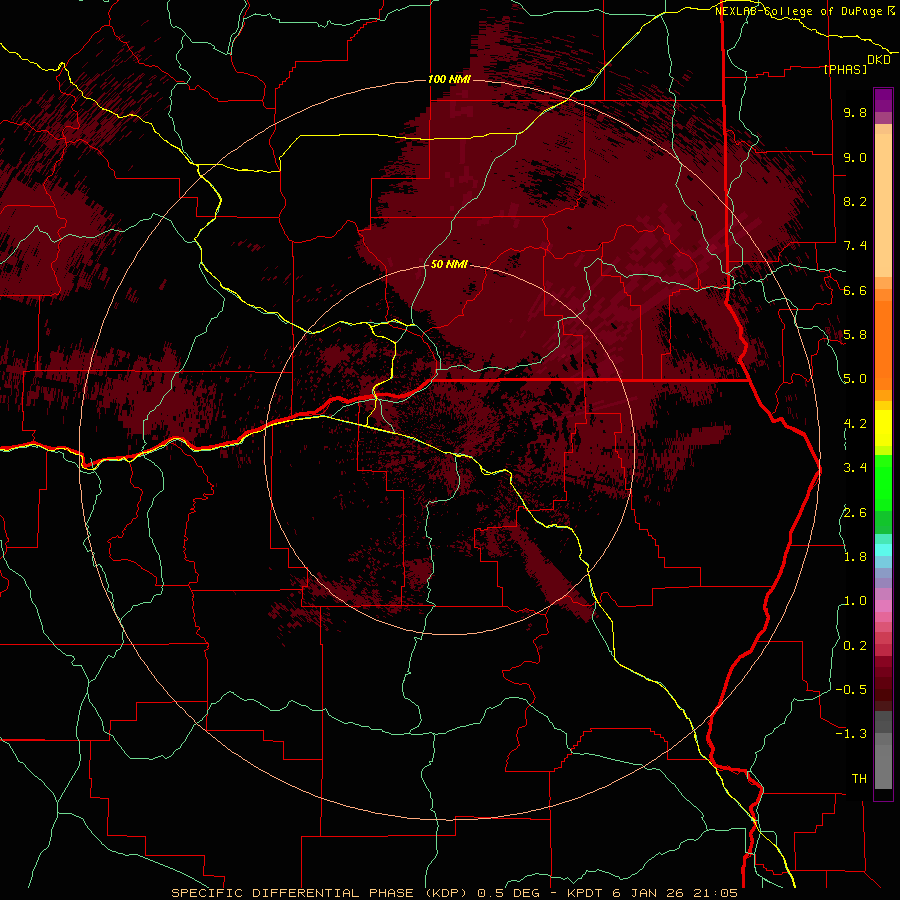Screen dimensions: 900x900
Task: Select the purple segment atop the color scale
Action: coord(883,100)
